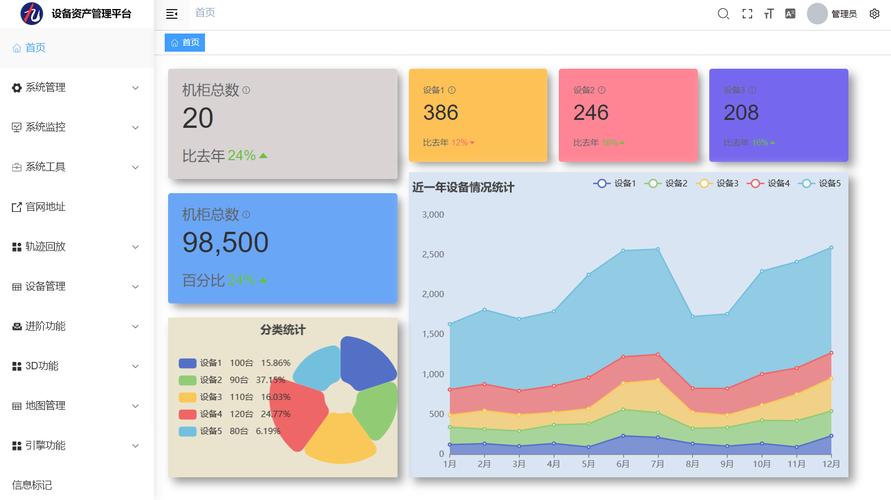This screenshot has width=891, height=500.
Task: Click the platform logo icon
Action: click(32, 13)
